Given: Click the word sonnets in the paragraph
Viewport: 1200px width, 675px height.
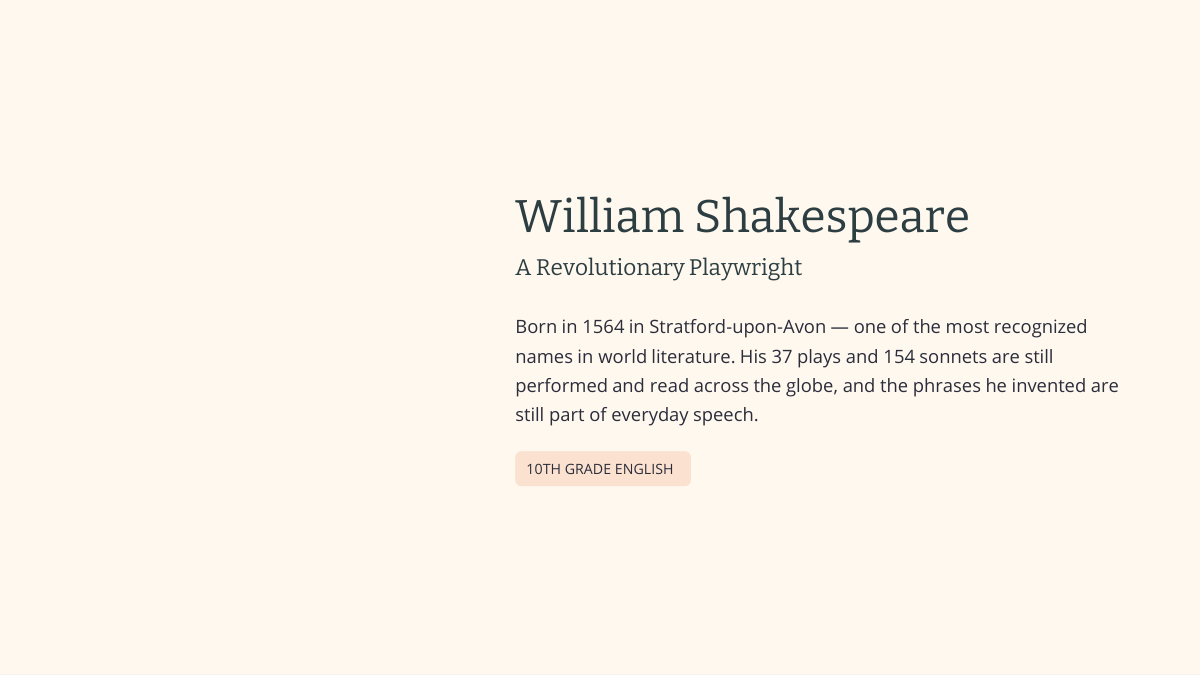Looking at the screenshot, I should click(953, 356).
